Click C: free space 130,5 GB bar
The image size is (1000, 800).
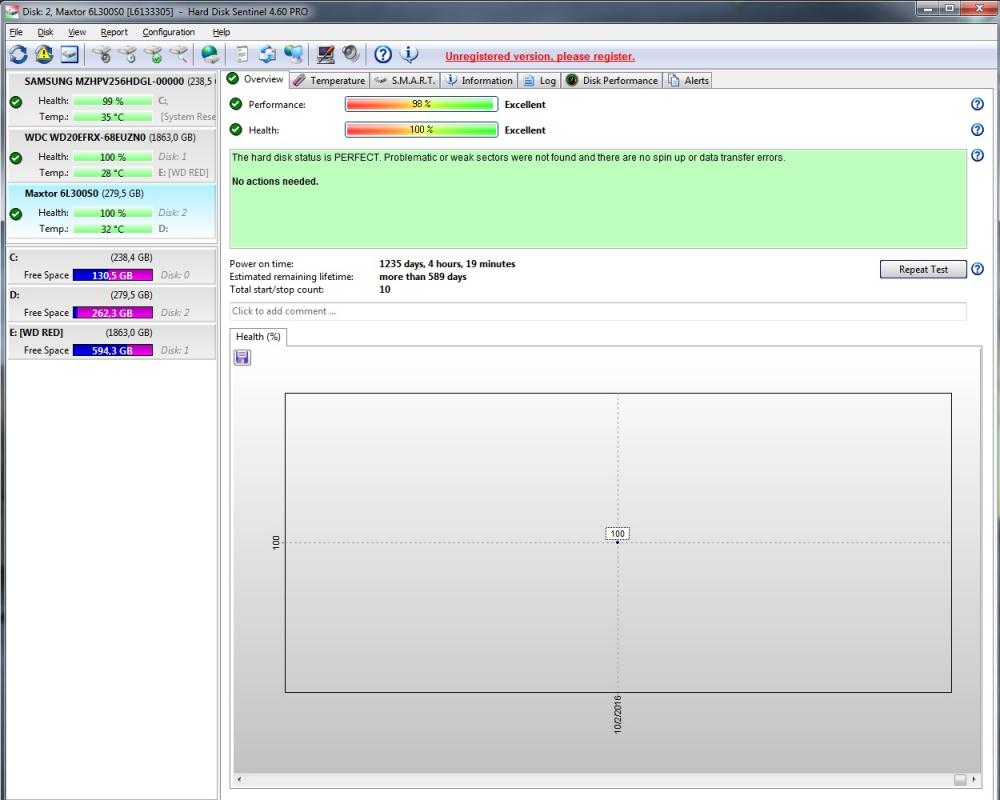[x=113, y=275]
